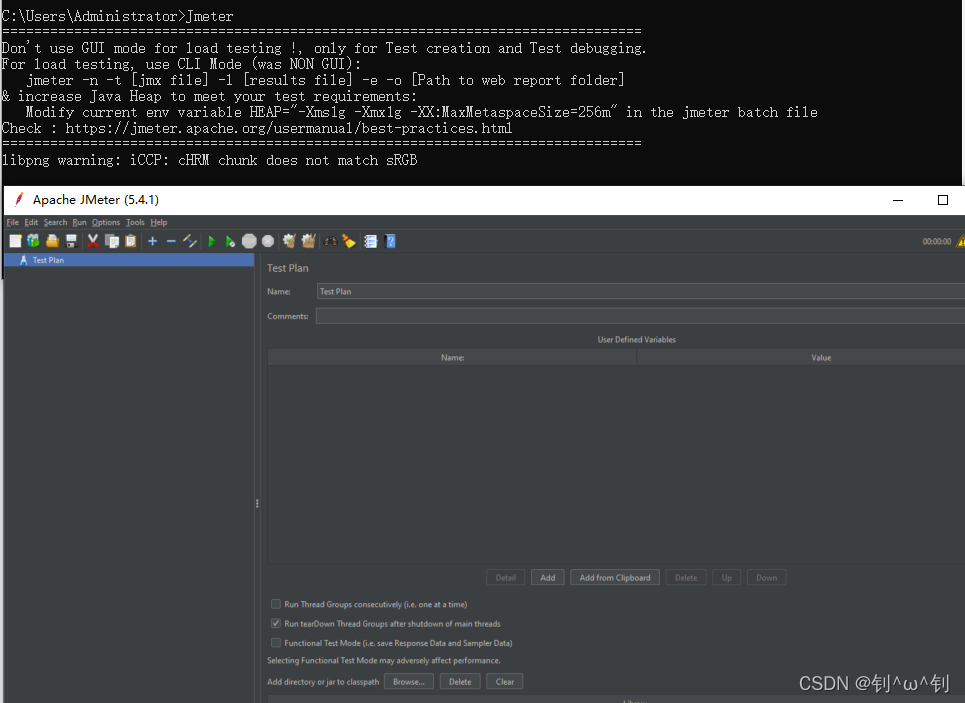The width and height of the screenshot is (965, 703).
Task: Minimize the Apache JMeter window
Action: click(x=898, y=200)
